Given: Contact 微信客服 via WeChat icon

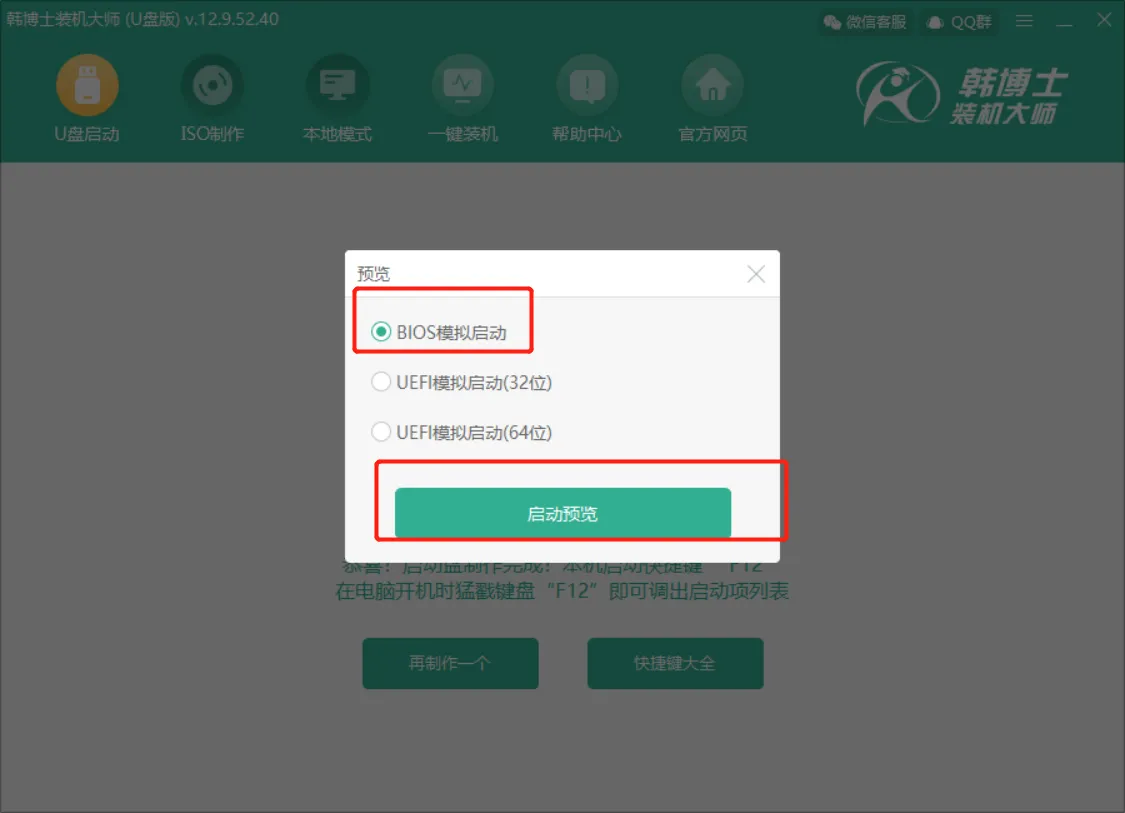Looking at the screenshot, I should 865,22.
